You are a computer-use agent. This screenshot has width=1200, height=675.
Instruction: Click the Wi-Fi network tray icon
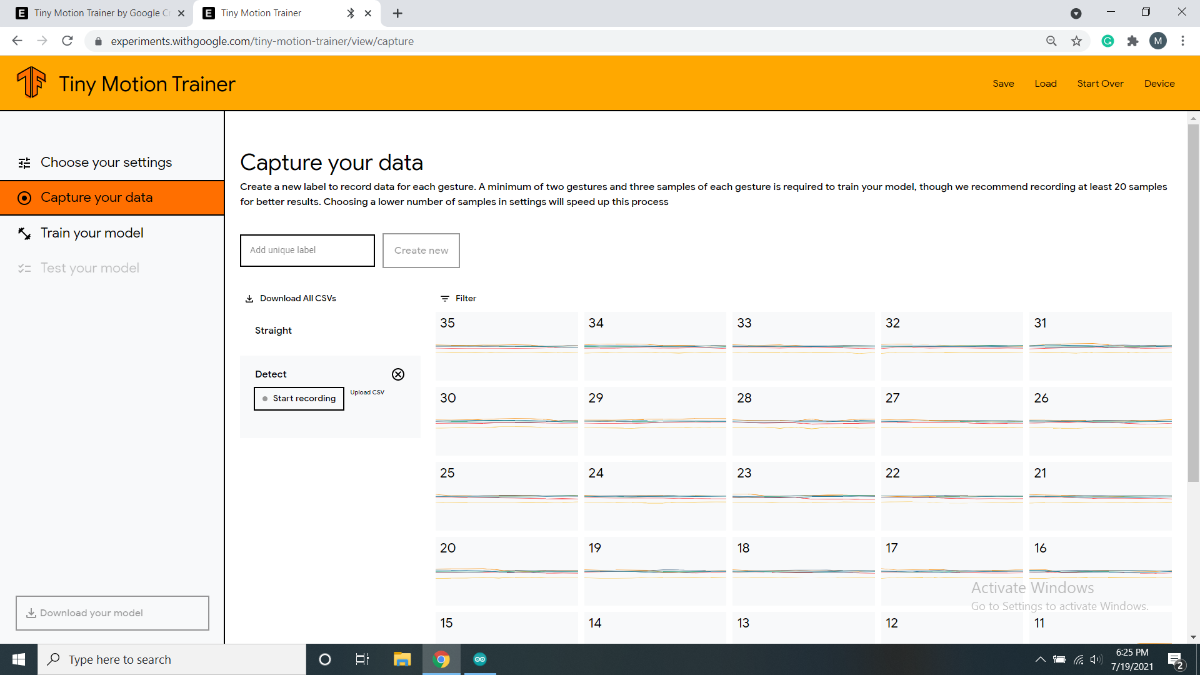pos(1078,659)
